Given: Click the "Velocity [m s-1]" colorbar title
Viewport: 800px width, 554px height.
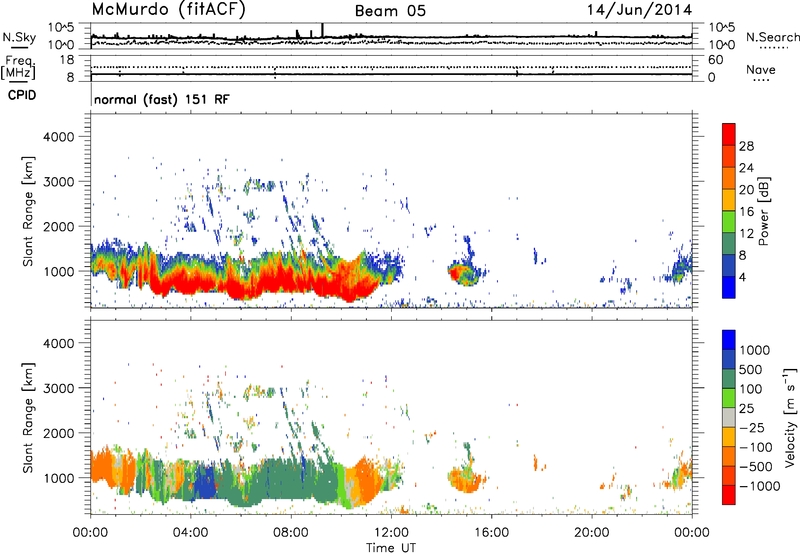Looking at the screenshot, I should pyautogui.click(x=790, y=417).
